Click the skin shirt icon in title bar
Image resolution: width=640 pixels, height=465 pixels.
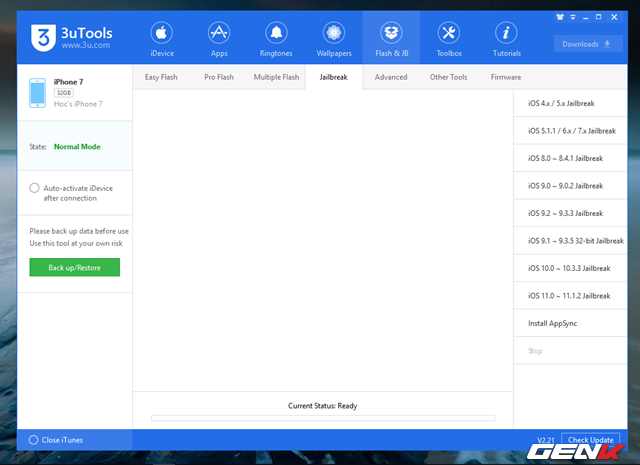(x=560, y=17)
